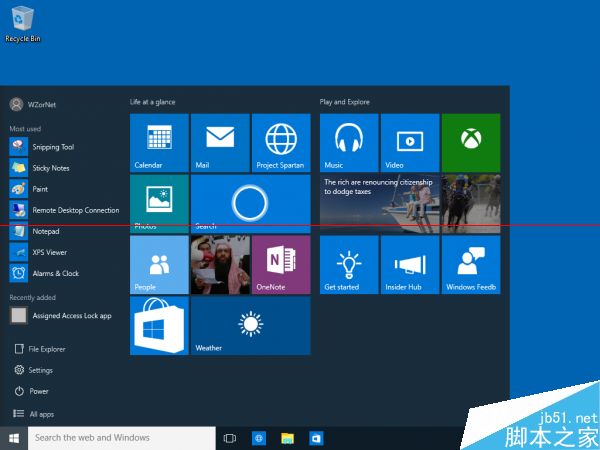Open the OneNote tile
The width and height of the screenshot is (600, 450).
click(x=281, y=265)
